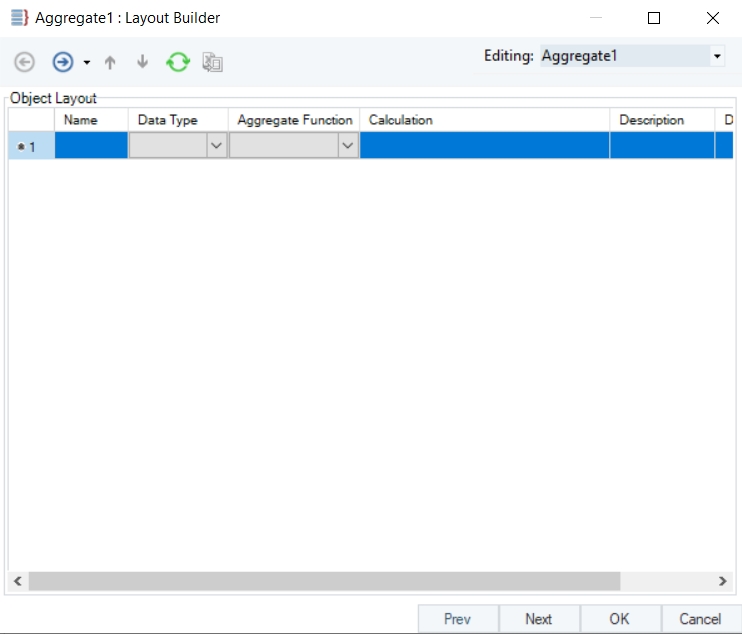Open the forward arrow history dropdown
The width and height of the screenshot is (742, 634).
pyautogui.click(x=87, y=63)
